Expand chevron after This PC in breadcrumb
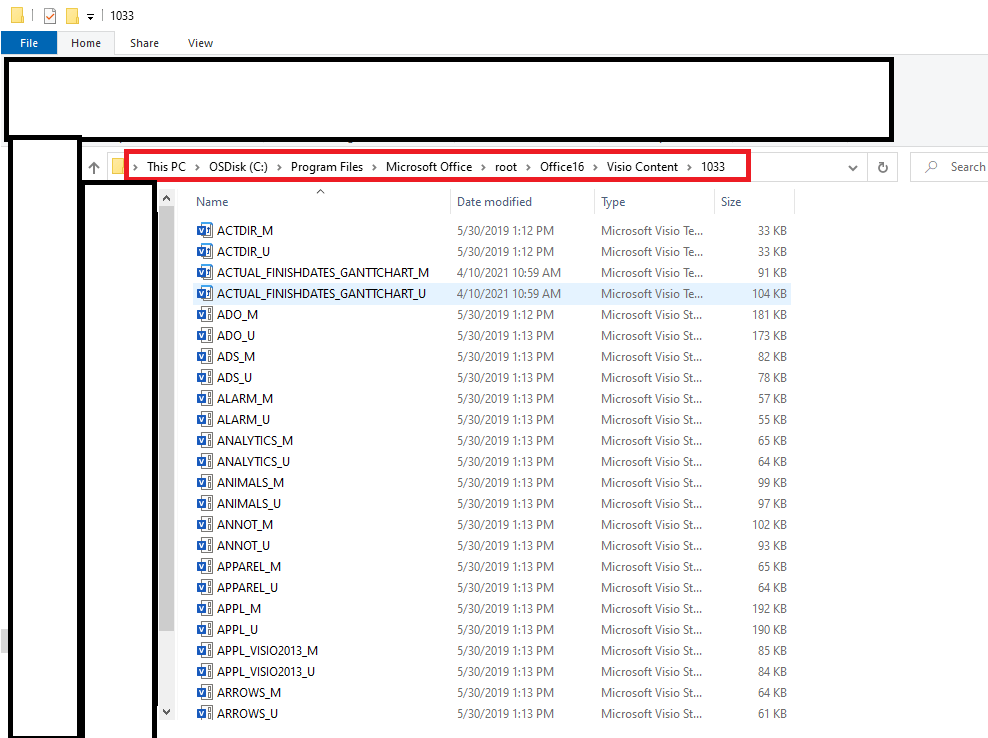 pos(197,168)
